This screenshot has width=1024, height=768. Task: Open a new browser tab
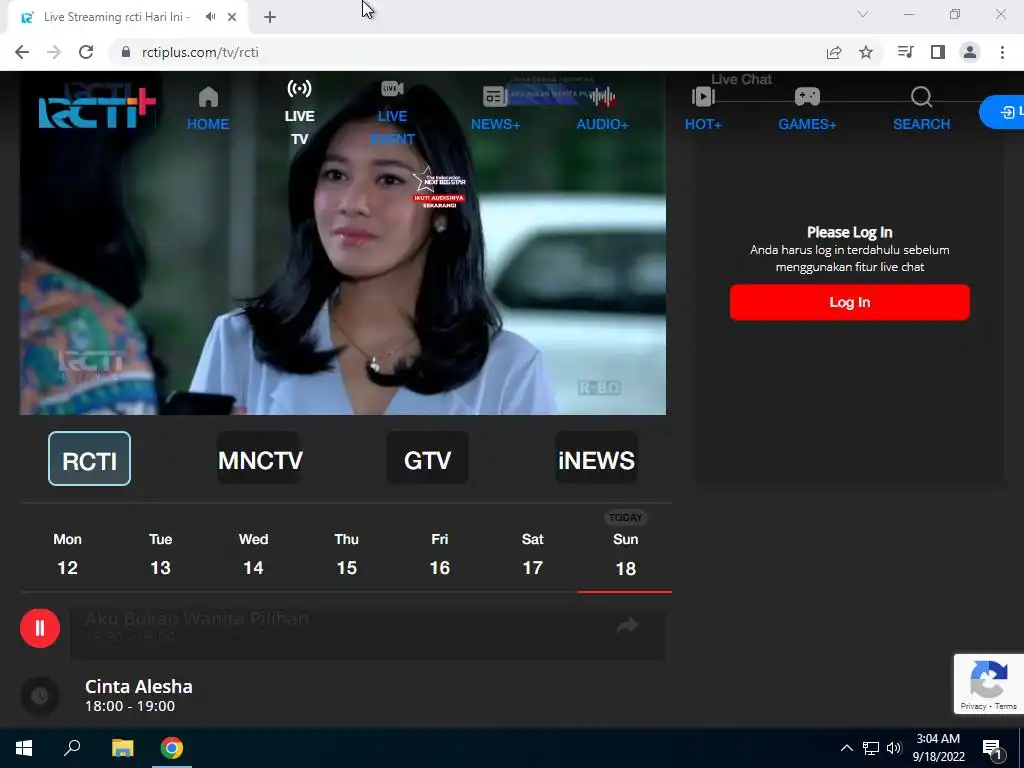(270, 17)
